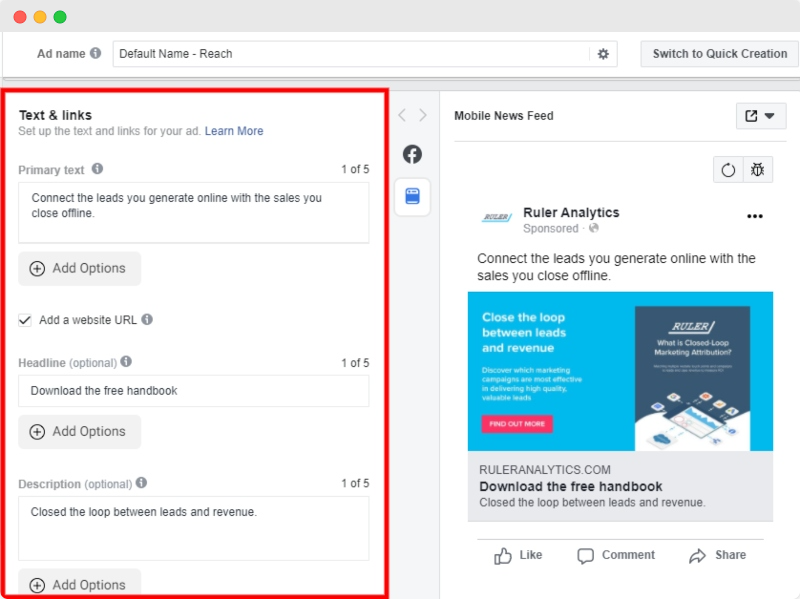Select the Mobile News Feed device icon

tap(412, 197)
